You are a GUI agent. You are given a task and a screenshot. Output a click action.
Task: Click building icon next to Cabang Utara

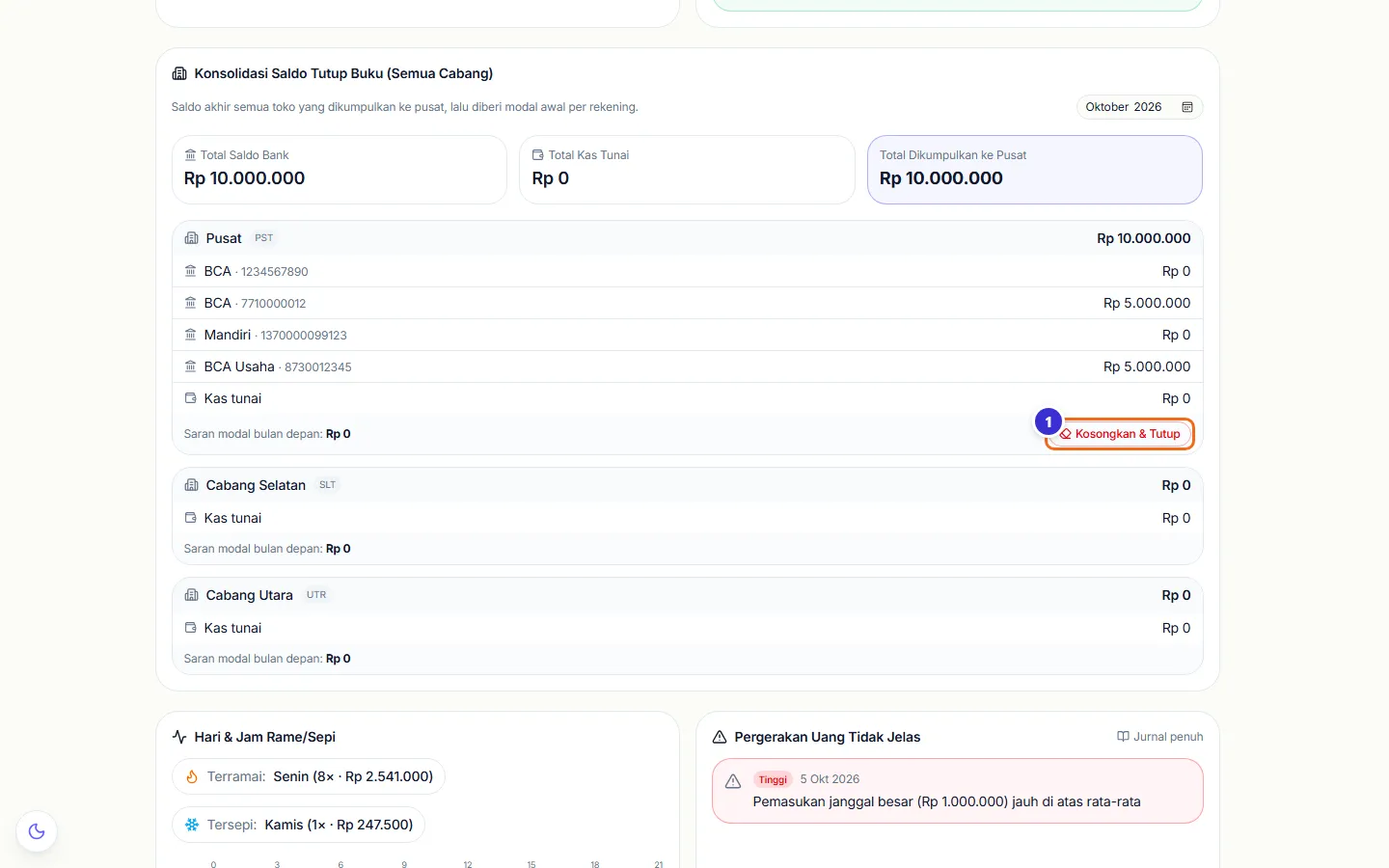tap(191, 595)
